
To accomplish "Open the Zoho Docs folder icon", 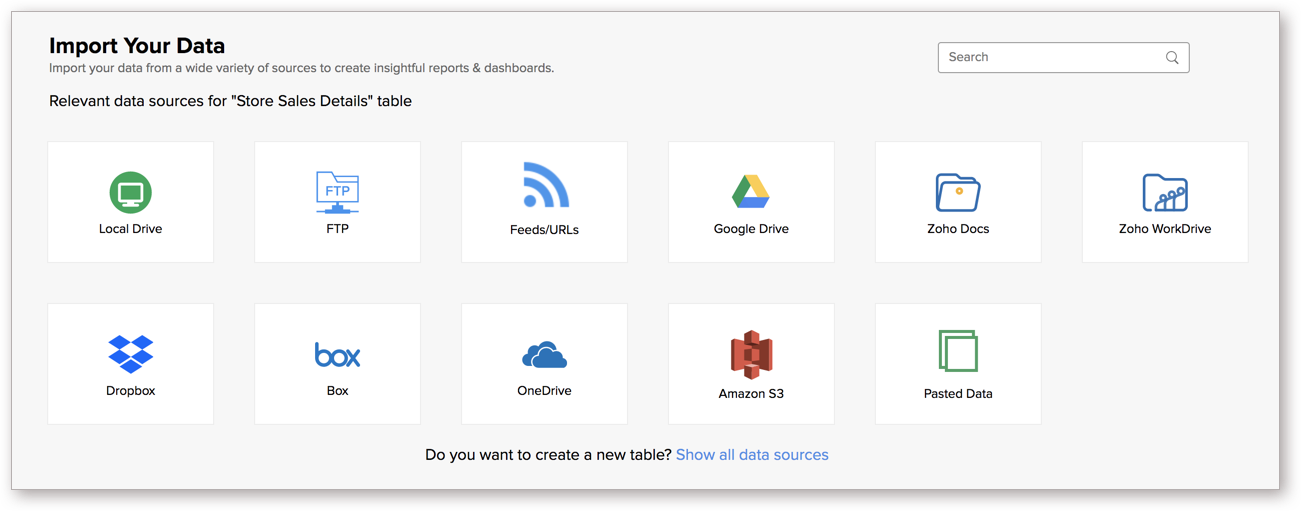I will pyautogui.click(x=958, y=192).
